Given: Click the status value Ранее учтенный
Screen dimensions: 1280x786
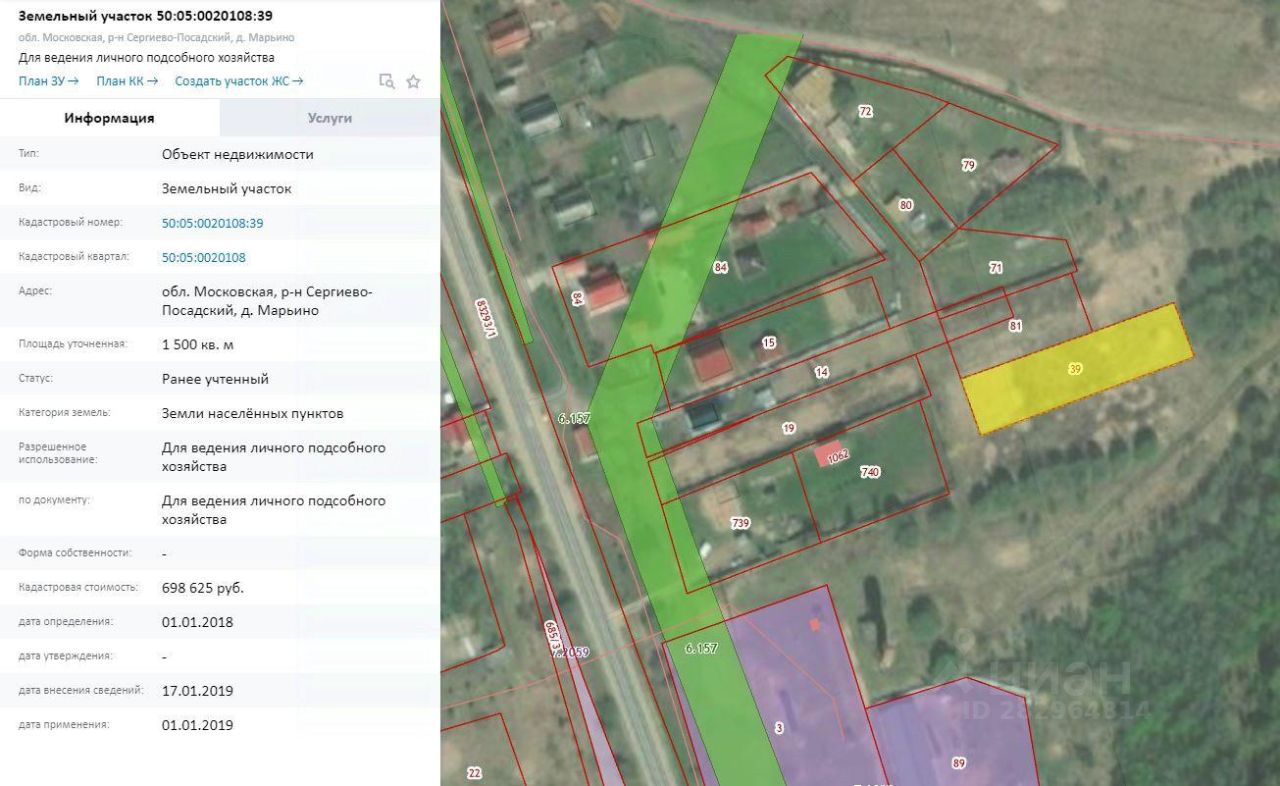Looking at the screenshot, I should pos(215,379).
